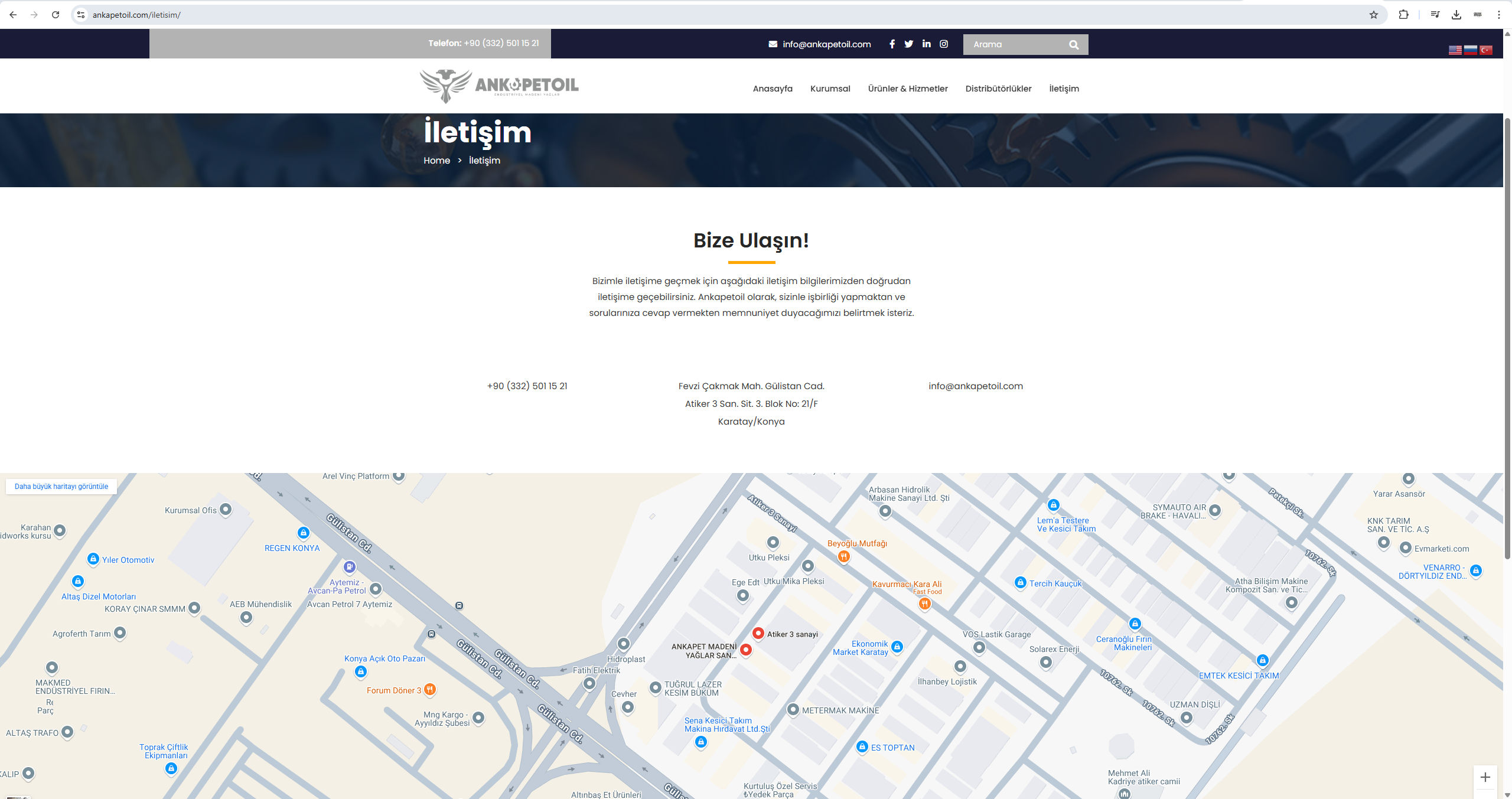Screen dimensions: 1512x799
Task: Click "Daha büyük haritayı görüntüle" map link
Action: 61,487
